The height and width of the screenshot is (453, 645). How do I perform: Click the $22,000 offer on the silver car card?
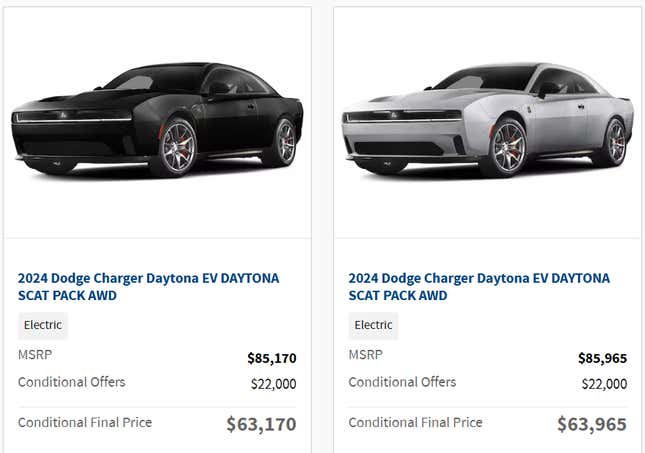604,384
